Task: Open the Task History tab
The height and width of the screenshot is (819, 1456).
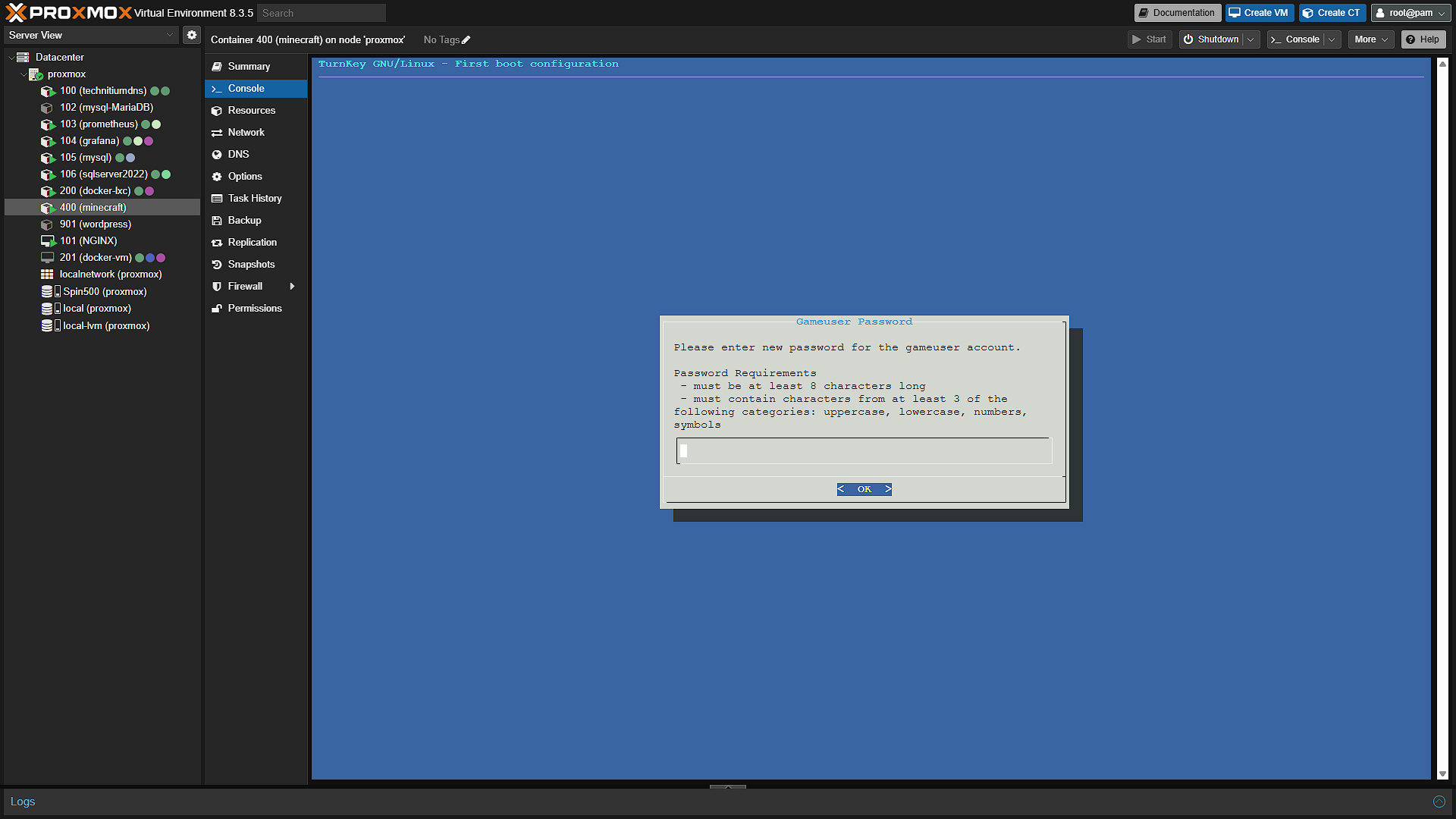Action: tap(256, 199)
